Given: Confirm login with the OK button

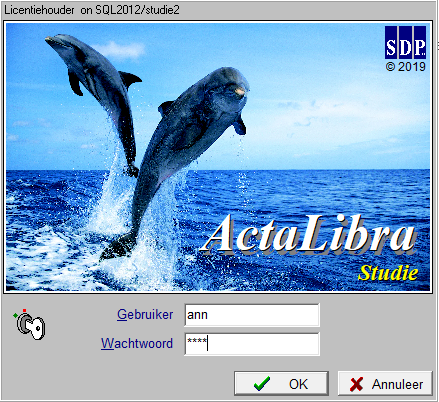Looking at the screenshot, I should click(x=281, y=383).
